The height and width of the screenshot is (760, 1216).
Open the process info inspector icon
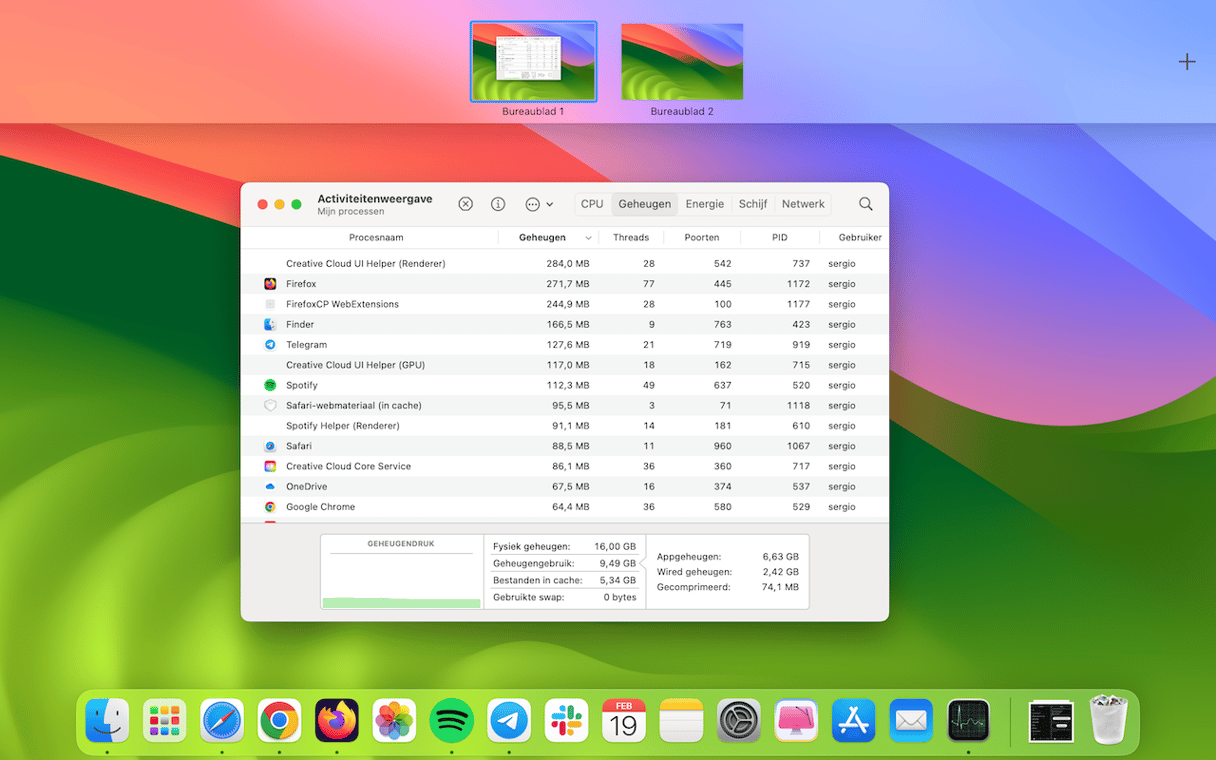(x=498, y=204)
